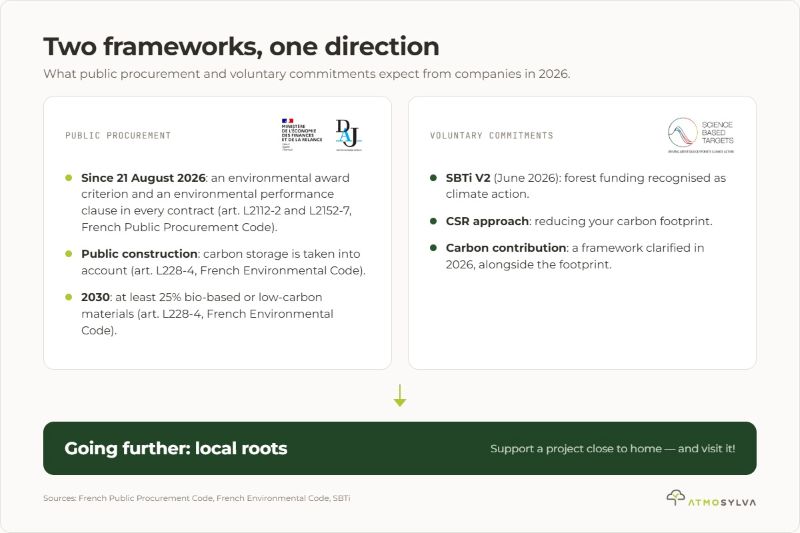Click the Science Based Targets logo
This screenshot has width=800, height=533.
point(701,135)
